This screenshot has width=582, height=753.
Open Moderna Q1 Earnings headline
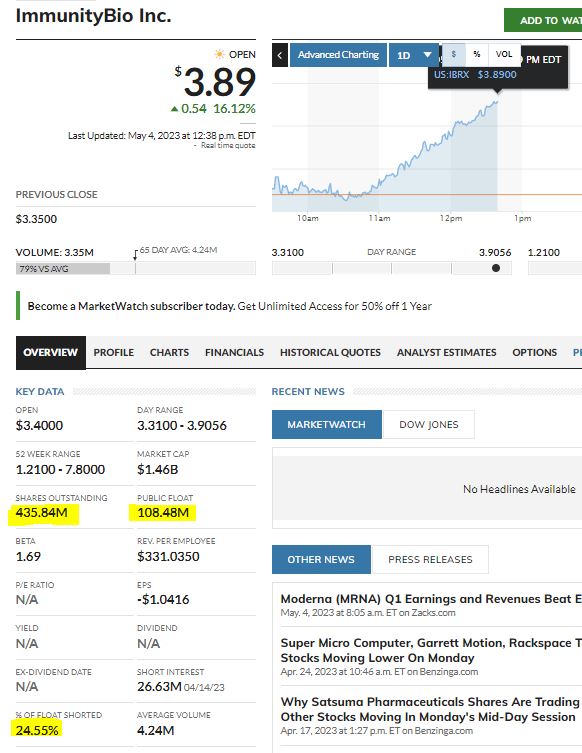[x=431, y=599]
